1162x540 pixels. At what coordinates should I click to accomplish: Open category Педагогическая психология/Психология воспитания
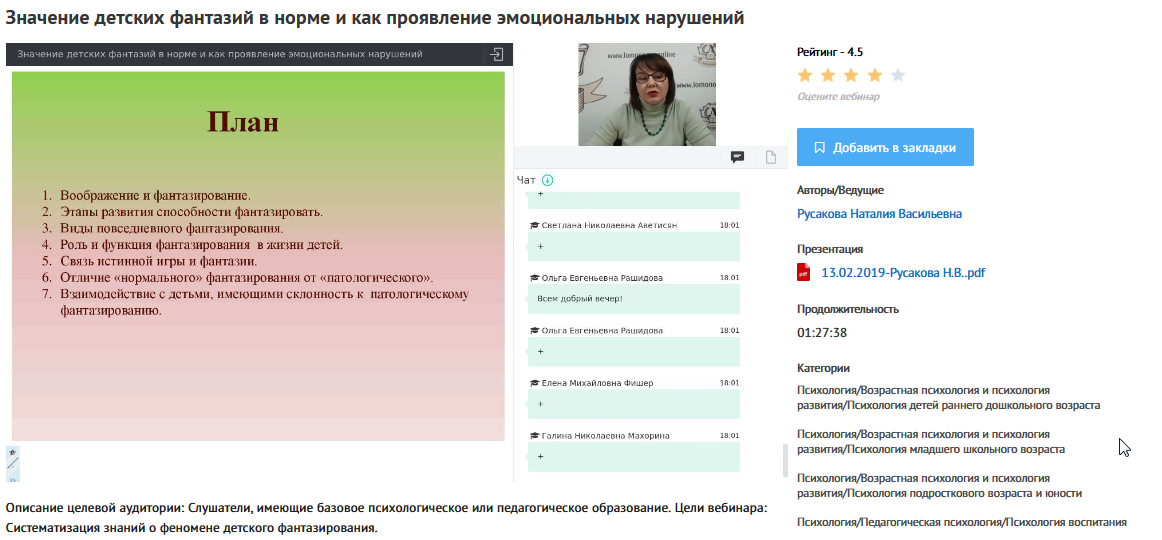(x=961, y=522)
